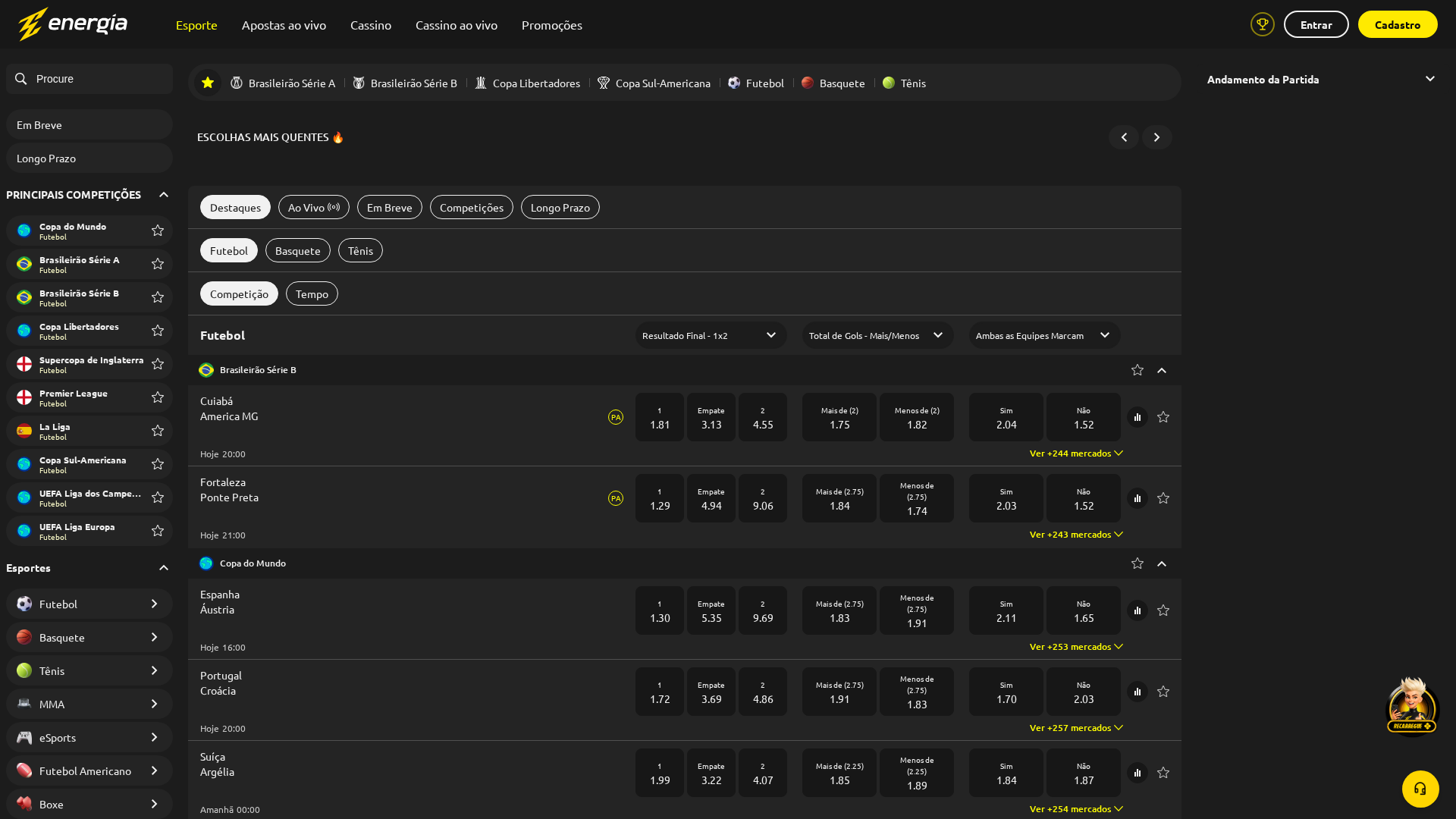Show stats for Espanha vs Áustria
1456x819 pixels.
point(1137,610)
